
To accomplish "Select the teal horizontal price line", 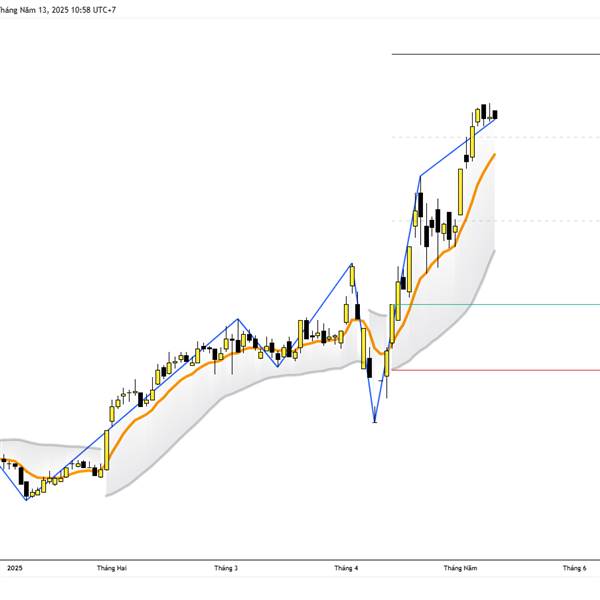I will [496, 305].
